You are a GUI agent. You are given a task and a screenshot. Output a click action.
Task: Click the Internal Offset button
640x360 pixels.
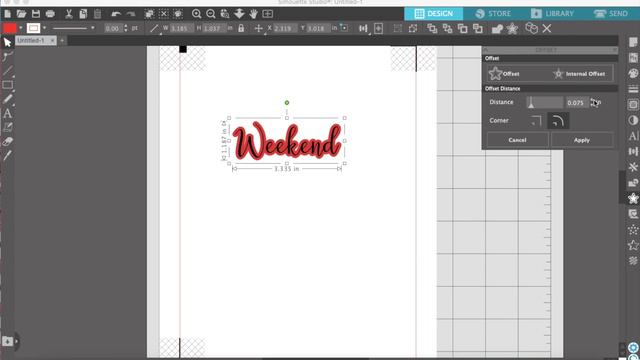click(580, 73)
